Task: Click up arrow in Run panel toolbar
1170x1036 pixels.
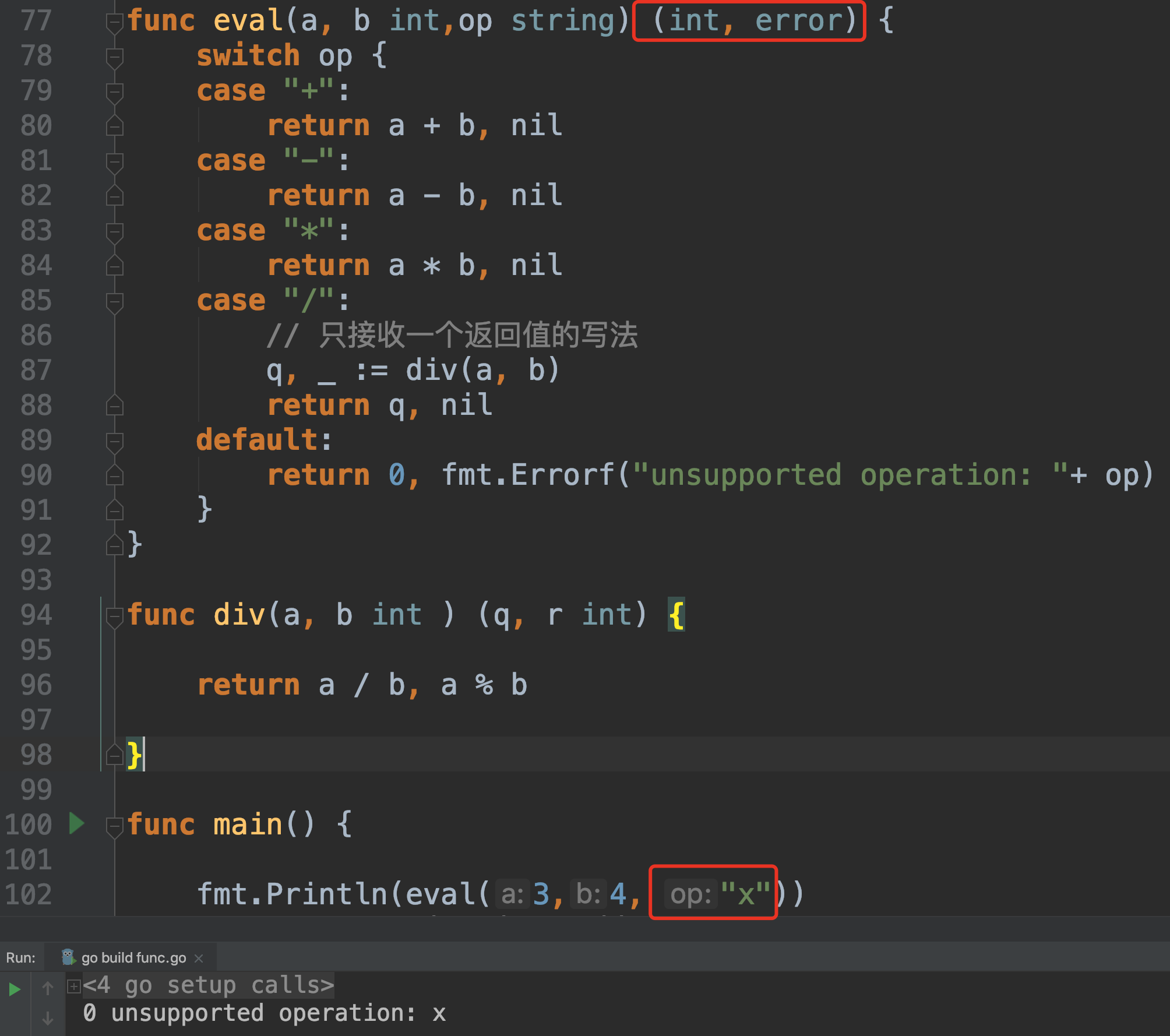Action: coord(48,988)
